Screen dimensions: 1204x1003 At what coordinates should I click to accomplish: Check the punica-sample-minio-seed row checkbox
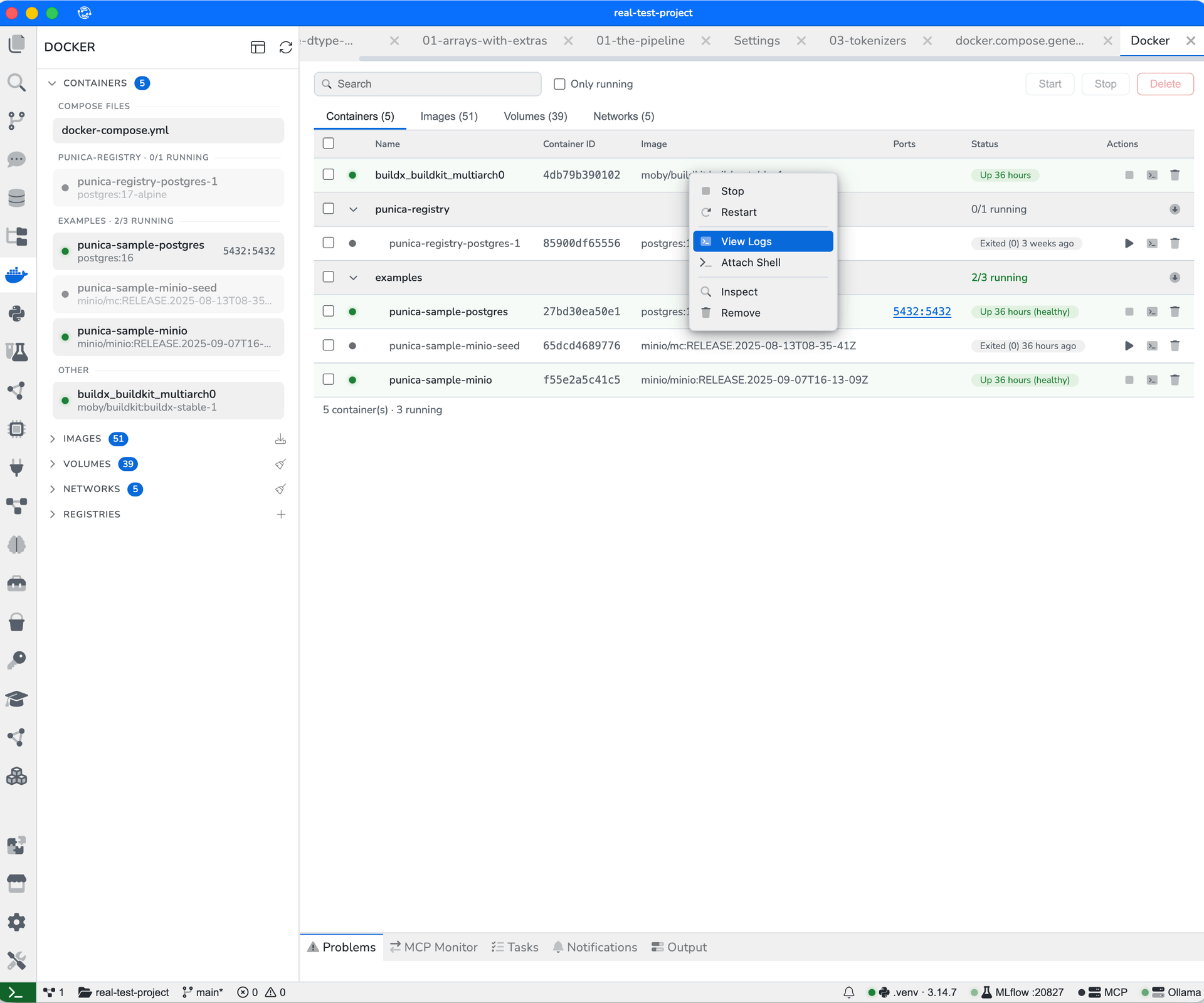328,345
